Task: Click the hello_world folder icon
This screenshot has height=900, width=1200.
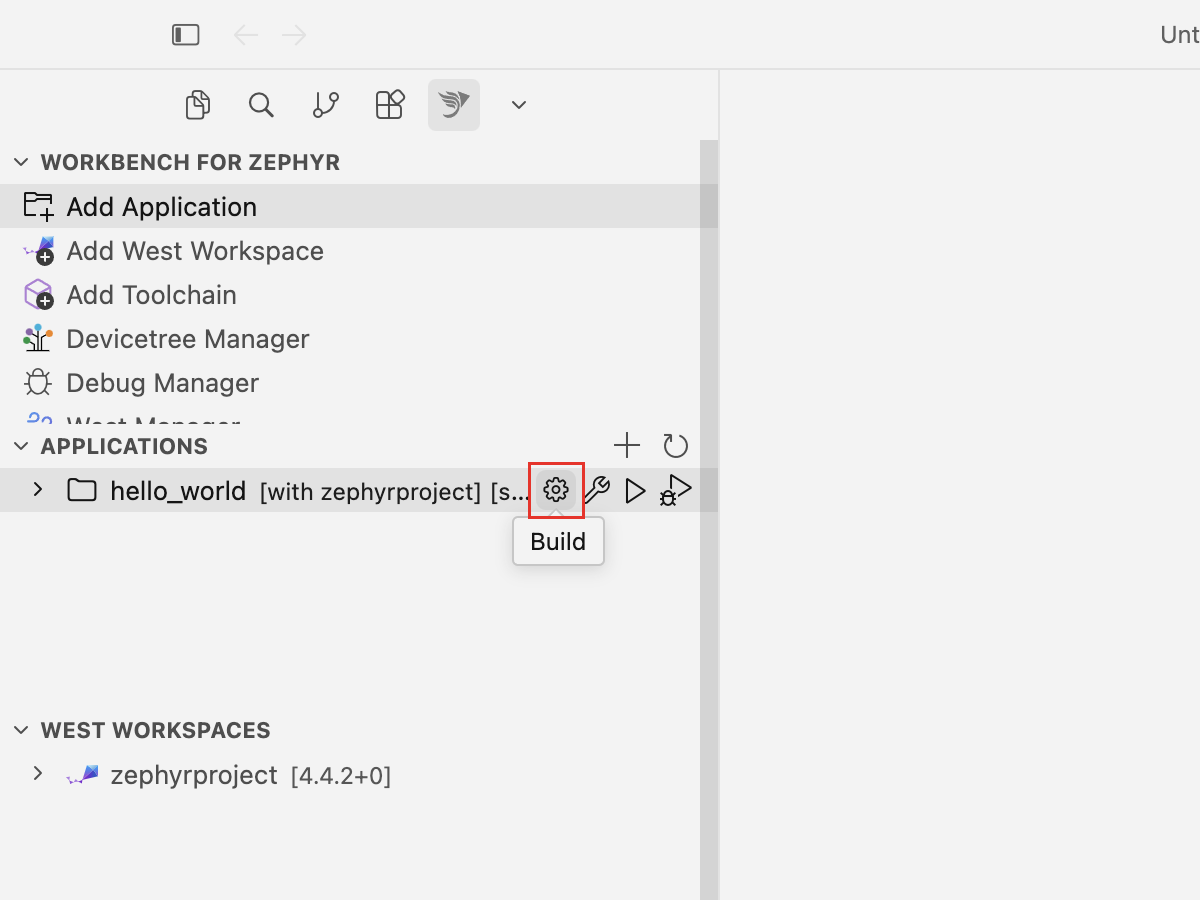Action: coord(82,490)
